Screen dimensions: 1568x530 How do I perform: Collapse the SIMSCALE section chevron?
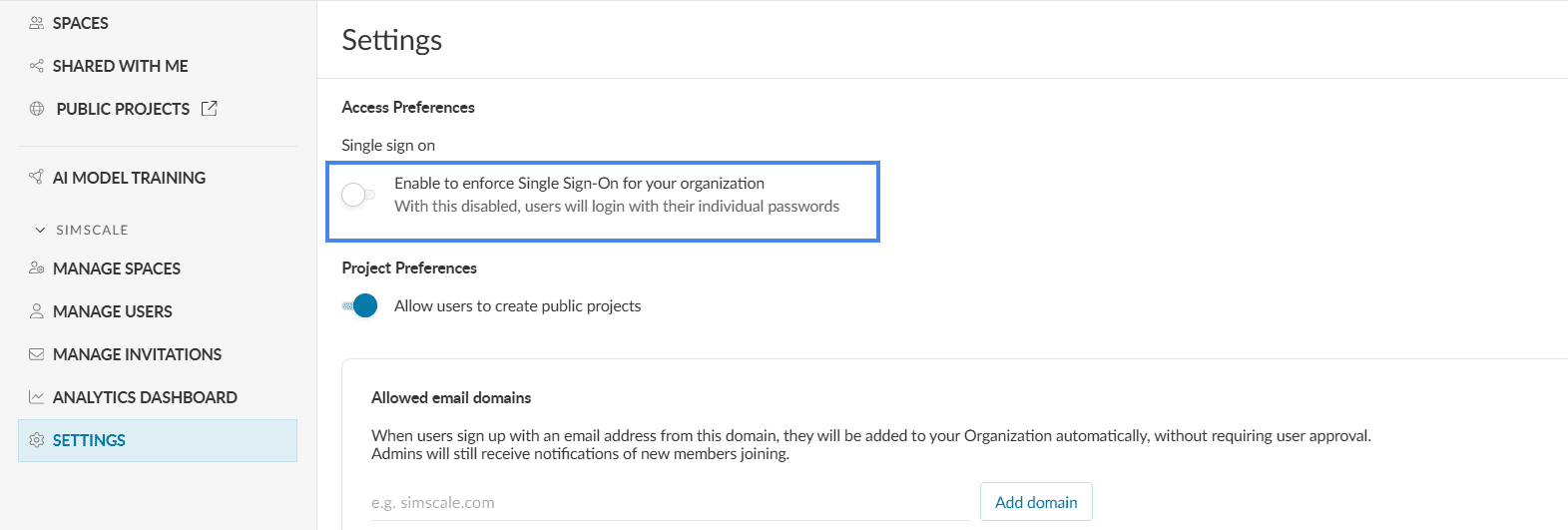(x=40, y=230)
